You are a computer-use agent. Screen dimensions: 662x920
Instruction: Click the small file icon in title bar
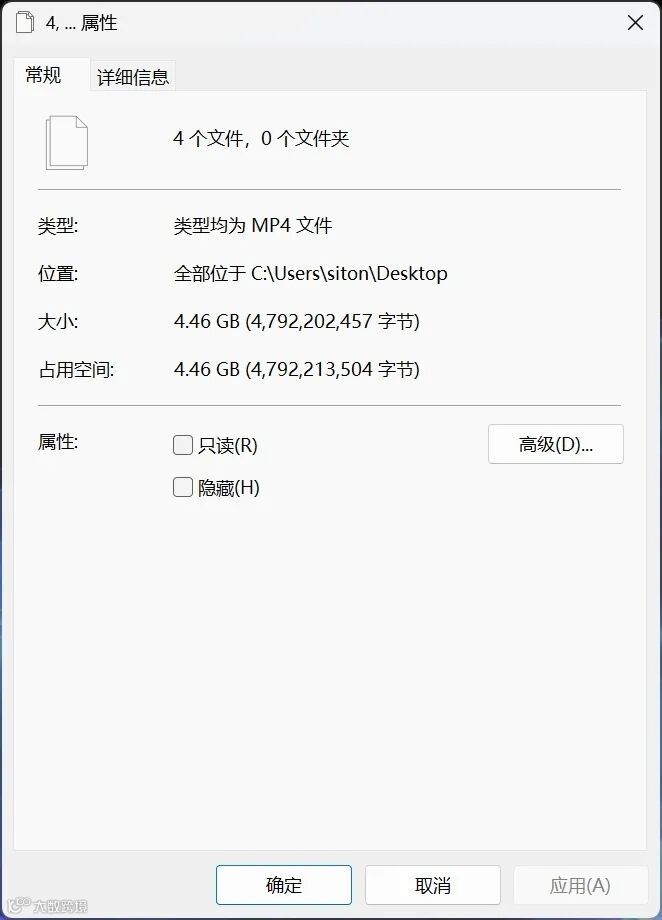coord(25,22)
